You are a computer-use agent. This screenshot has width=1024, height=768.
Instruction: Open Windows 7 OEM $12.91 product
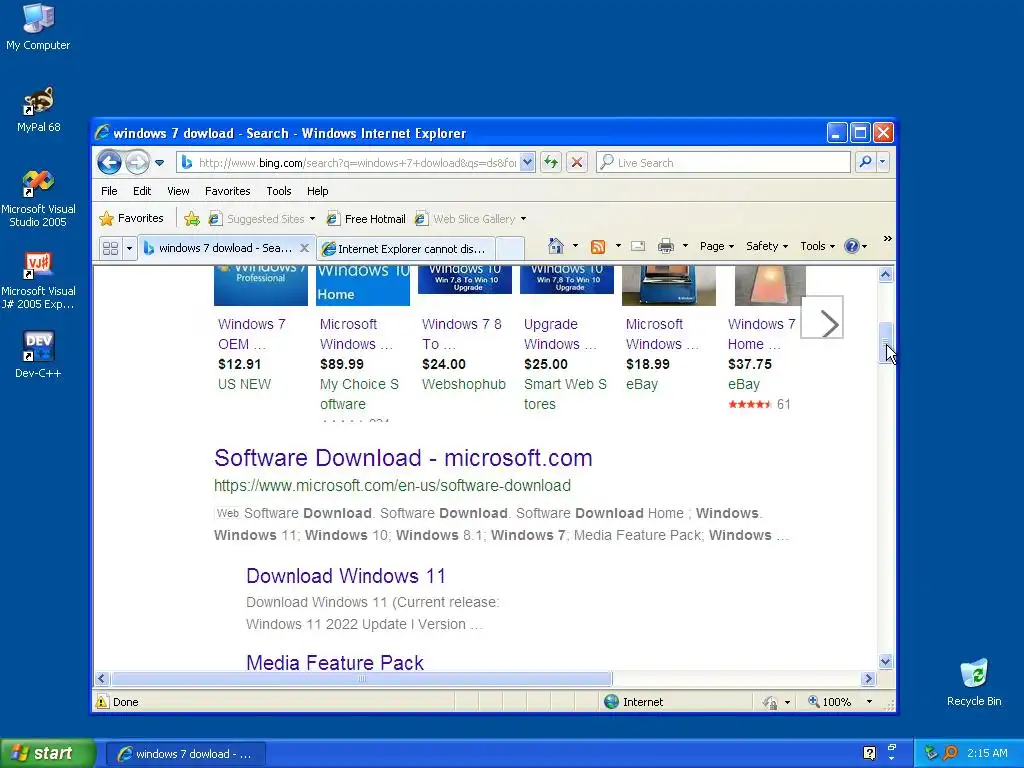pyautogui.click(x=251, y=334)
